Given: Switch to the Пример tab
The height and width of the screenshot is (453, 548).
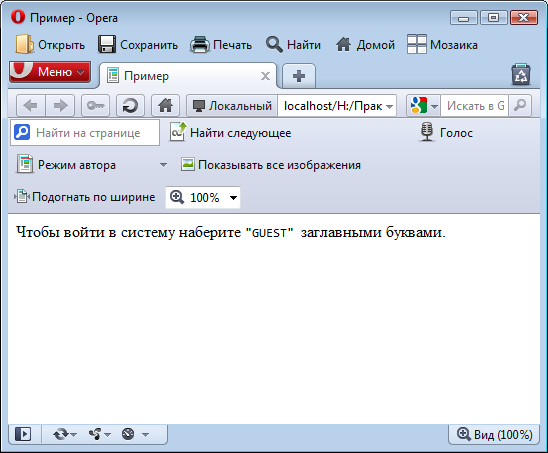Looking at the screenshot, I should click(x=188, y=76).
